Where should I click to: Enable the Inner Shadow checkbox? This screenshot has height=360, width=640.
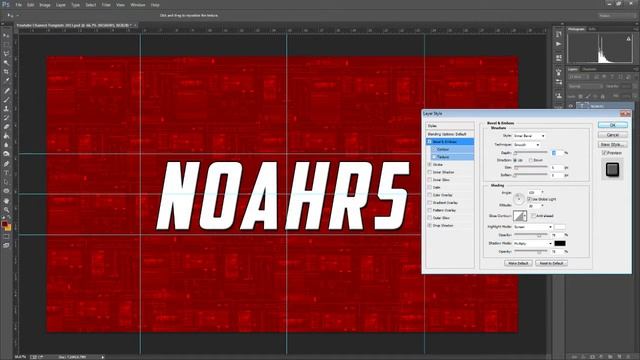tap(429, 172)
